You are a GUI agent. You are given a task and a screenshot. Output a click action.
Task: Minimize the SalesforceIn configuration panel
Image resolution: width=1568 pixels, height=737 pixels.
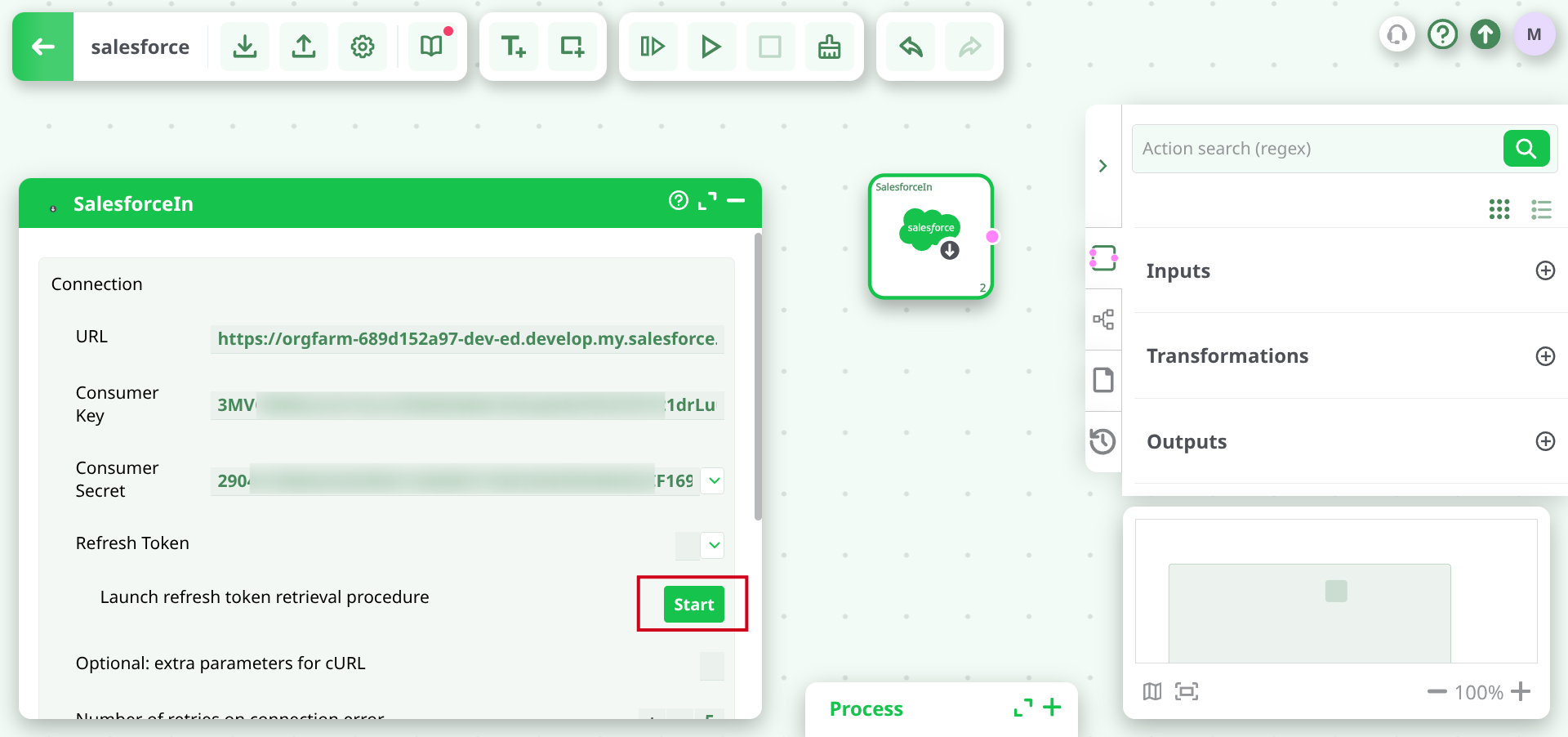point(736,200)
